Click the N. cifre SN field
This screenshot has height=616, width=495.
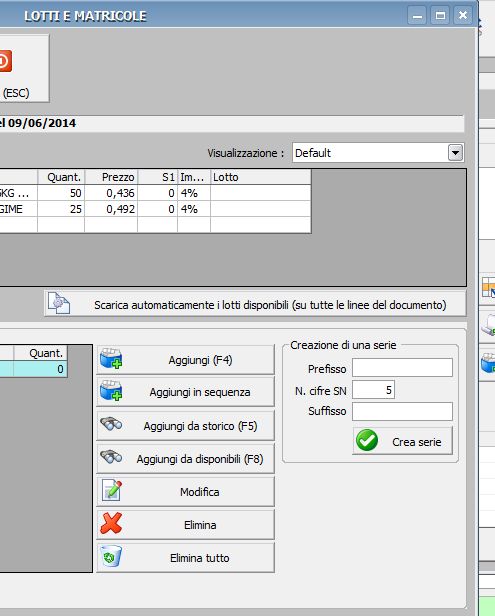373,390
